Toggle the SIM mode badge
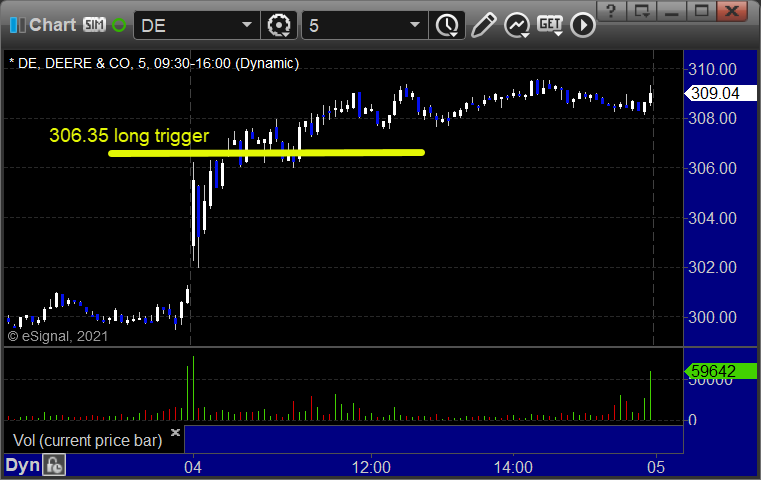761x480 pixels. (x=94, y=24)
